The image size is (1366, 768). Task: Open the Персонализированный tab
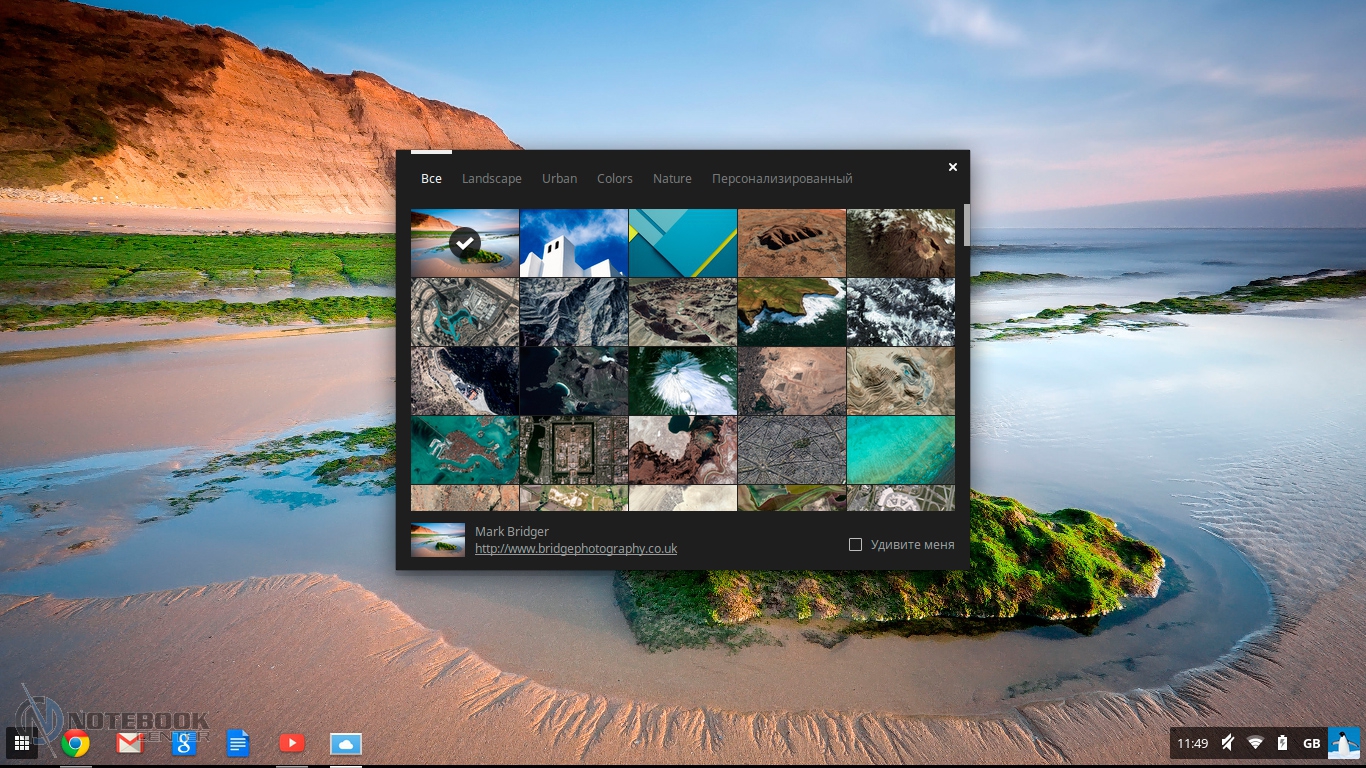click(x=781, y=179)
